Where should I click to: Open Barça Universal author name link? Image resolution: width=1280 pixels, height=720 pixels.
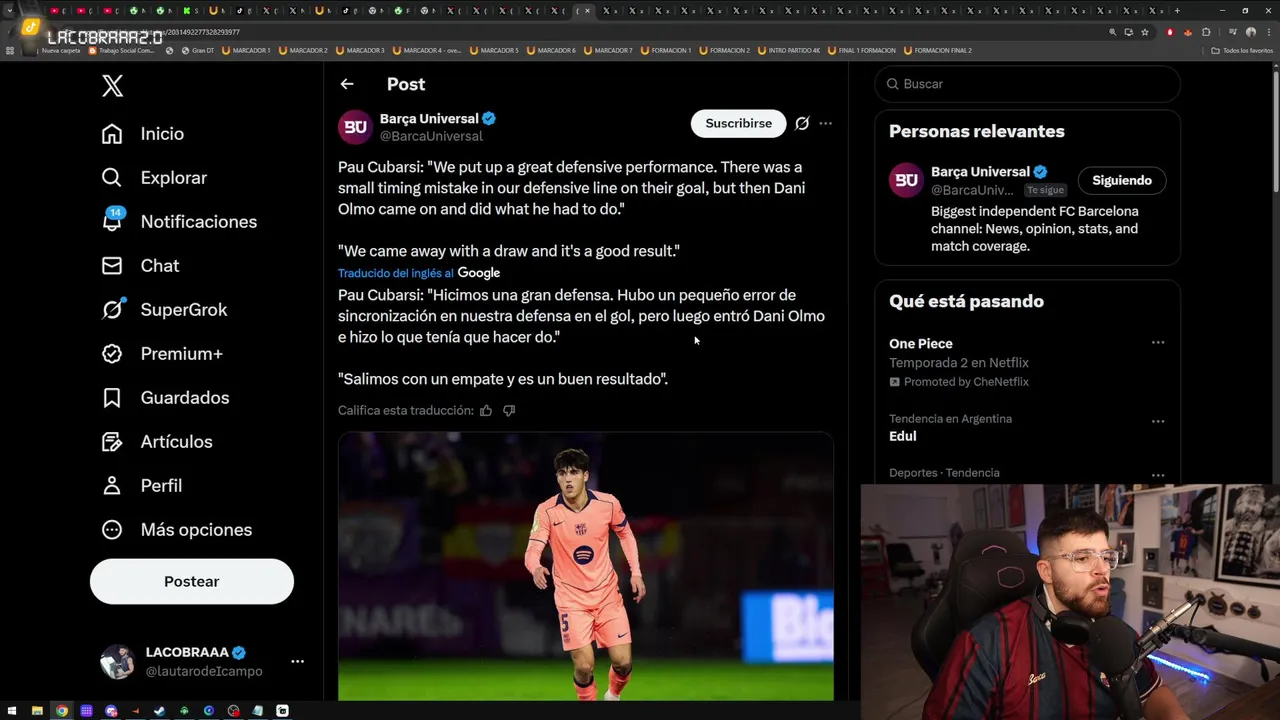429,118
